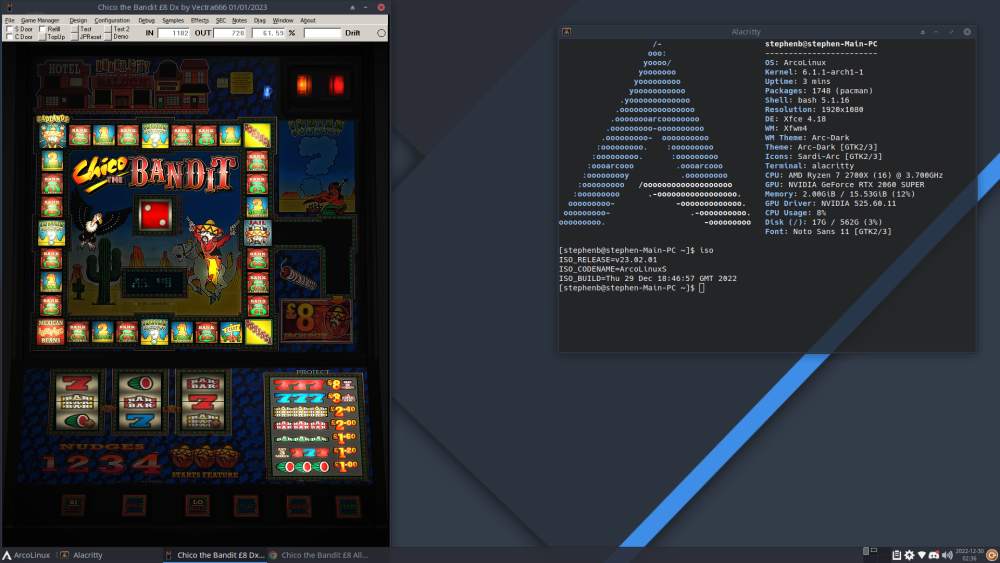Click the TopUp toggle button
Screen dimensions: 1000x563
coord(42,37)
